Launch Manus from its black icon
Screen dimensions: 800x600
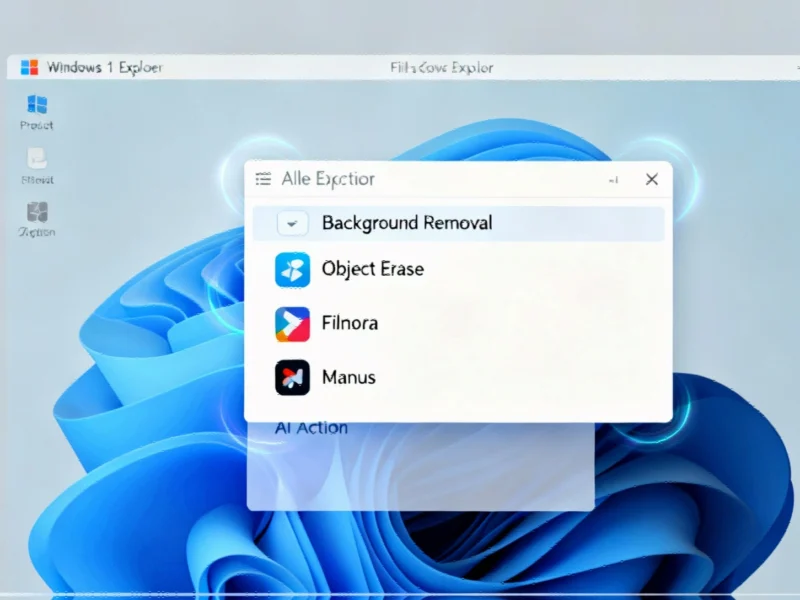click(x=292, y=378)
